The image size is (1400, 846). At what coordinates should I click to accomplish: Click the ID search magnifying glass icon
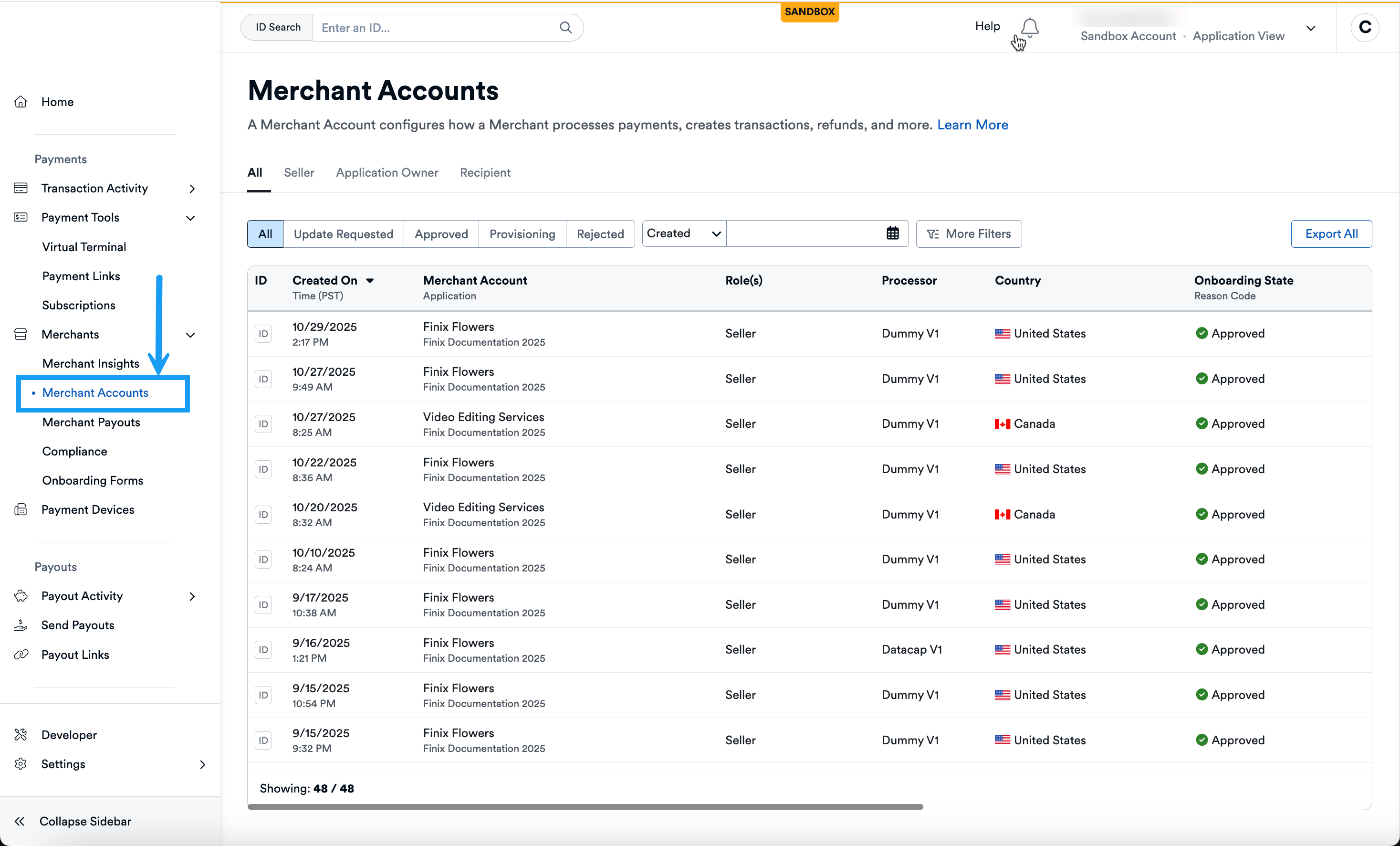[x=566, y=27]
